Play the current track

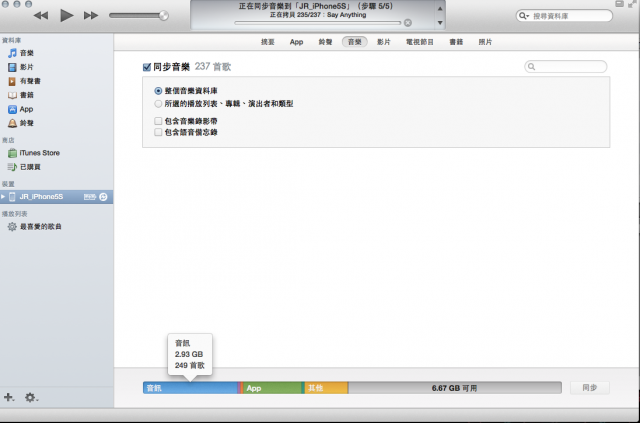coord(67,16)
